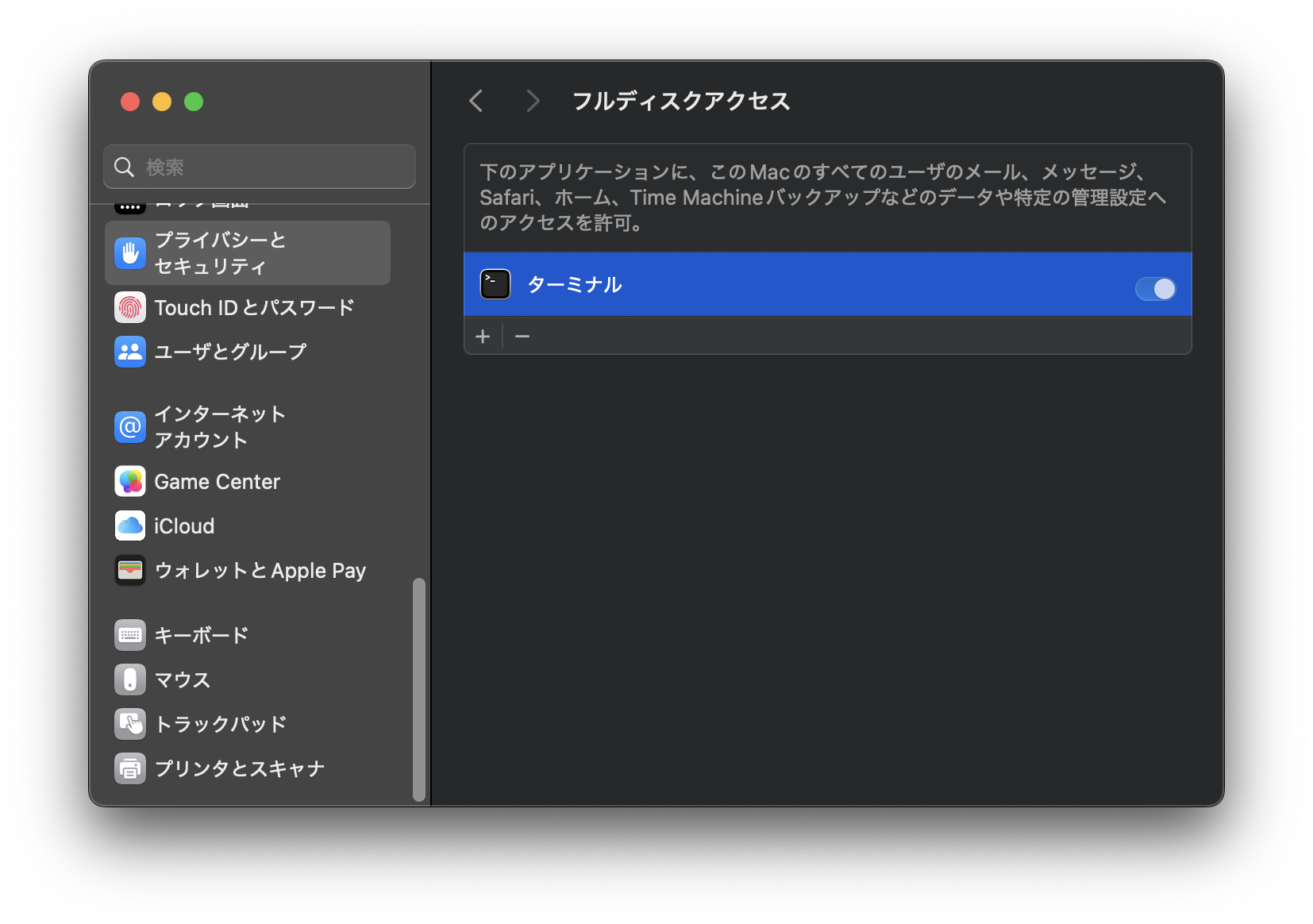This screenshot has width=1313, height=924.
Task: Open マウス settings from the sidebar
Action: (181, 679)
